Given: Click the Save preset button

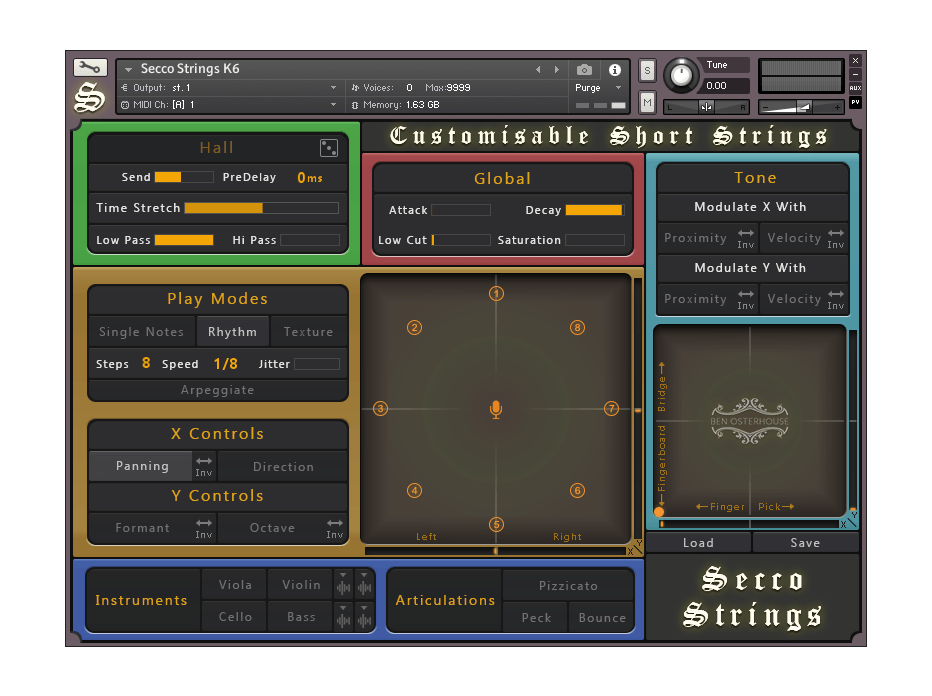Looking at the screenshot, I should (x=805, y=543).
